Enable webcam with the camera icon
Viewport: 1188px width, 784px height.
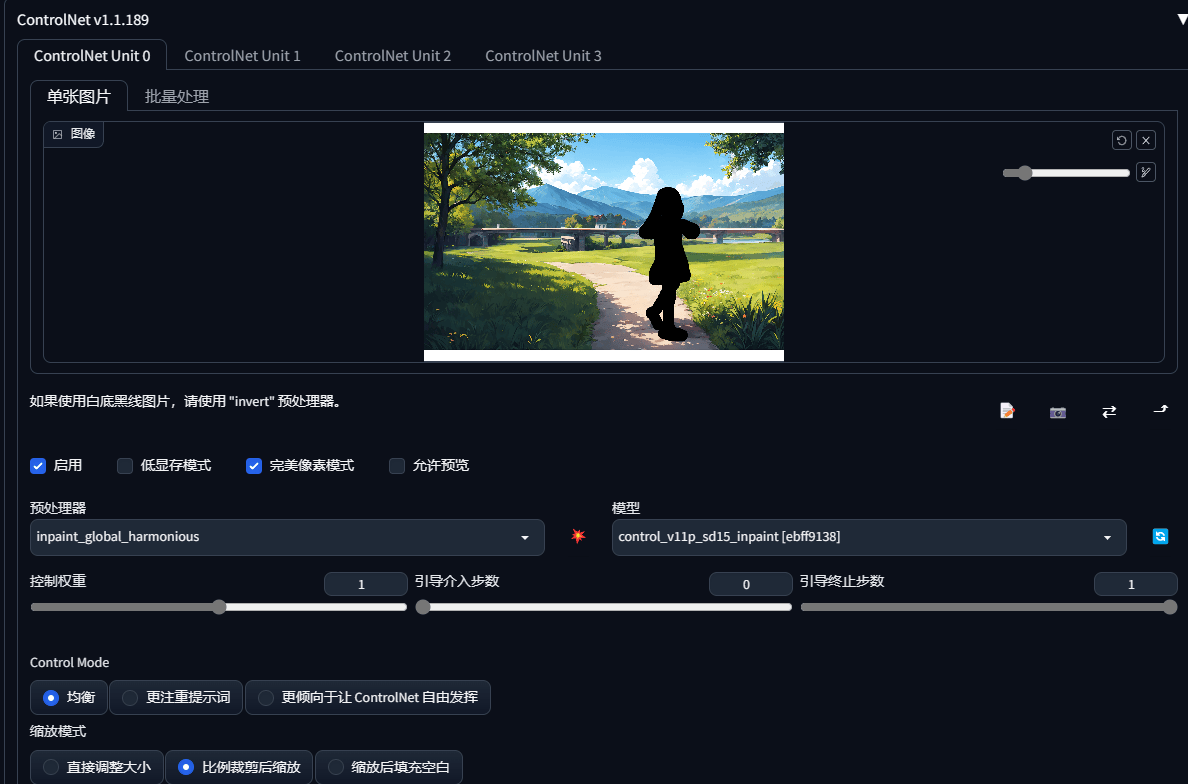point(1058,412)
